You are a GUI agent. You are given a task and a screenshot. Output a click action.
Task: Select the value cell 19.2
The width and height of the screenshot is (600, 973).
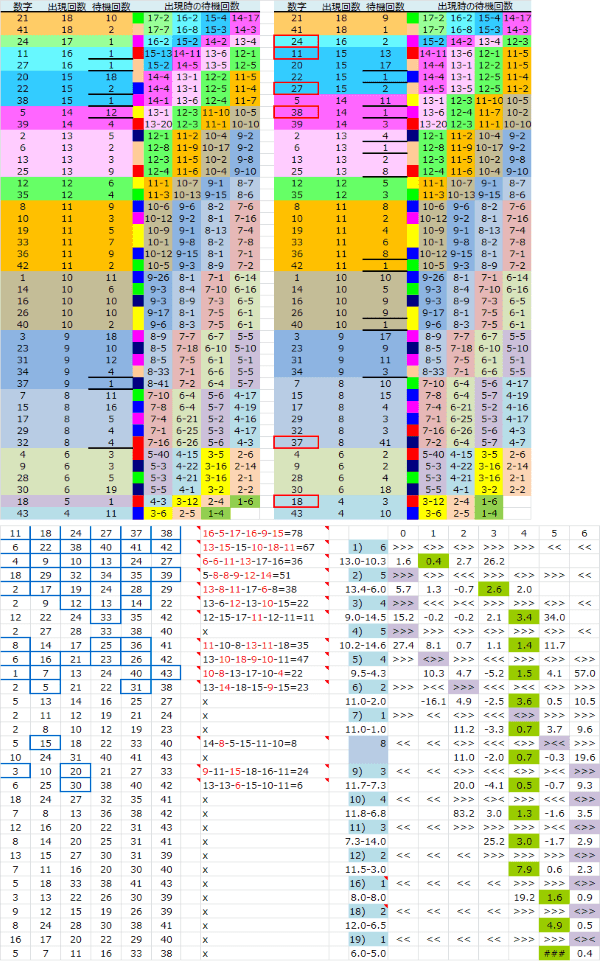pos(524,897)
